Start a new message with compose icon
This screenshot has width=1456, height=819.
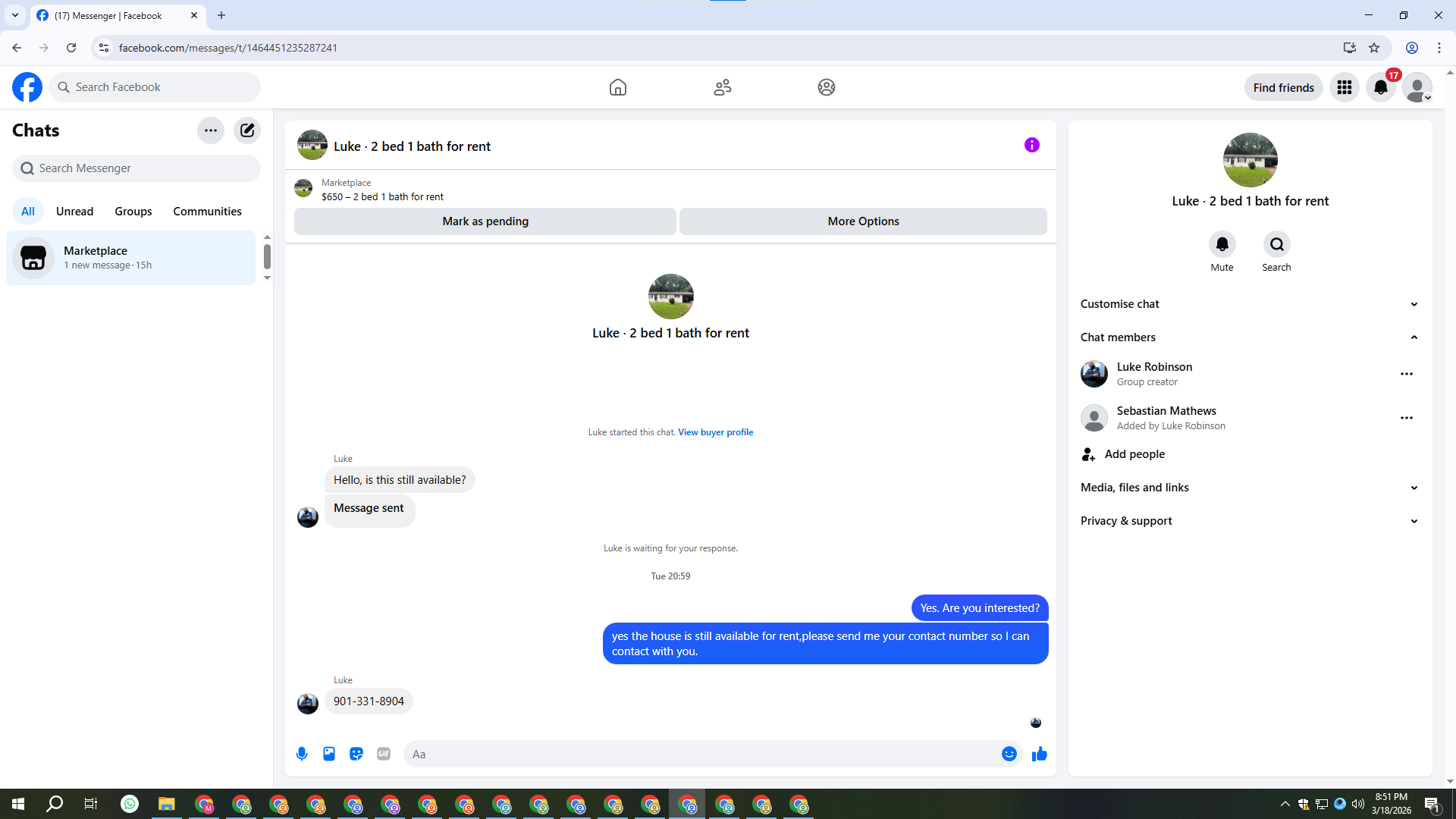[x=247, y=130]
